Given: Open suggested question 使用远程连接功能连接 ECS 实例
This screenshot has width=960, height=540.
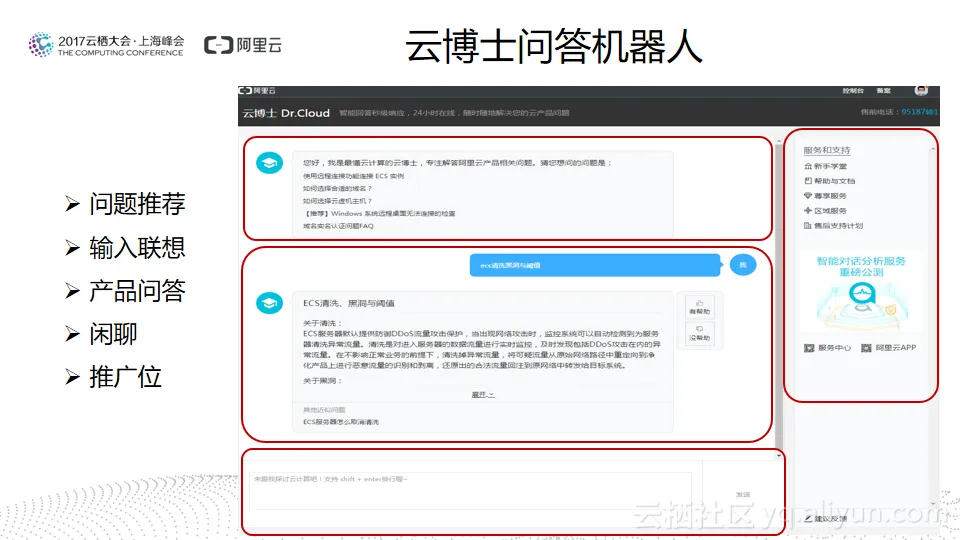Looking at the screenshot, I should pos(353,176).
